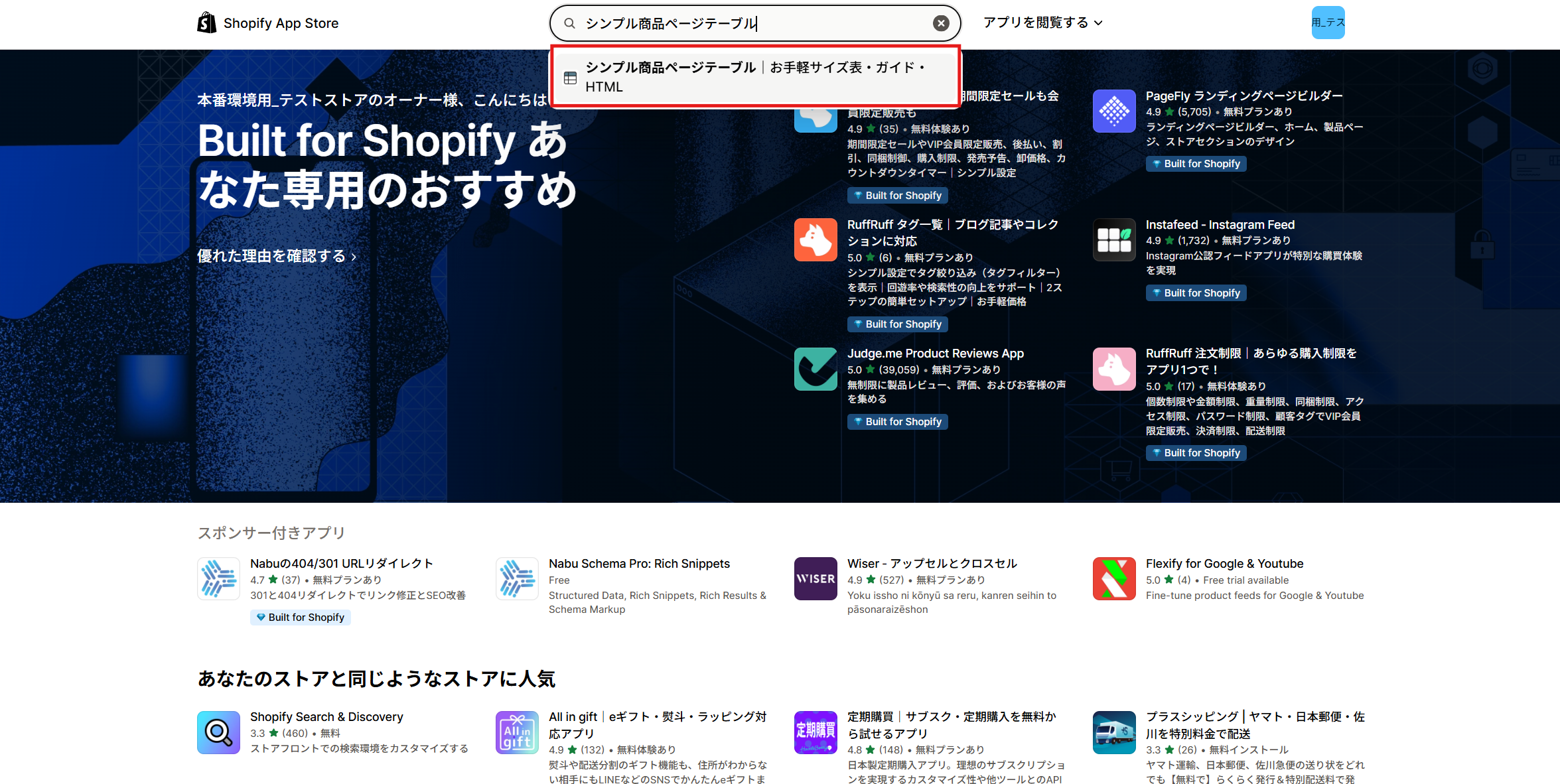Click the search magnifier icon in search bar
The image size is (1560, 784).
[x=569, y=23]
